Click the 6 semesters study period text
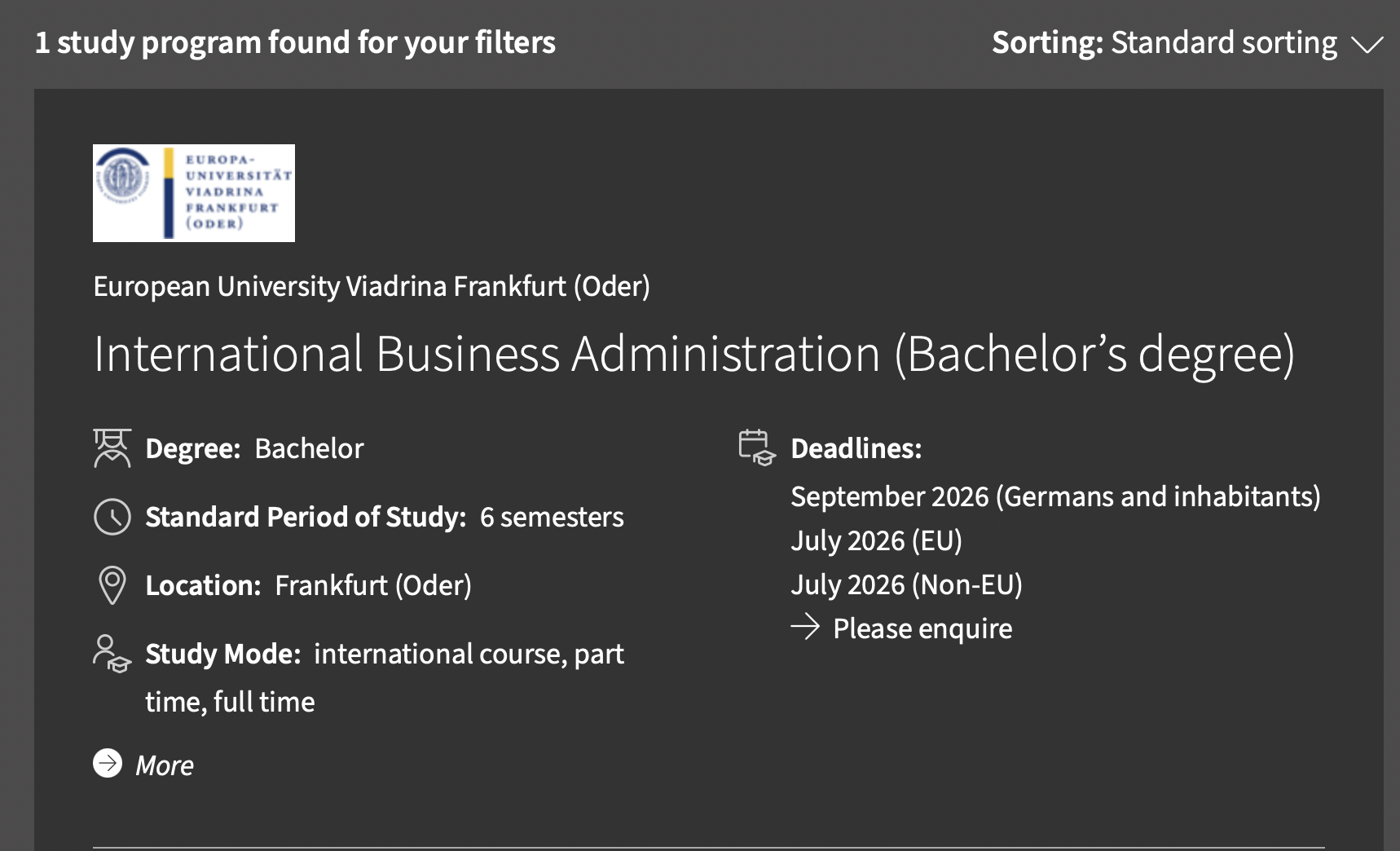1400x851 pixels. 552,517
